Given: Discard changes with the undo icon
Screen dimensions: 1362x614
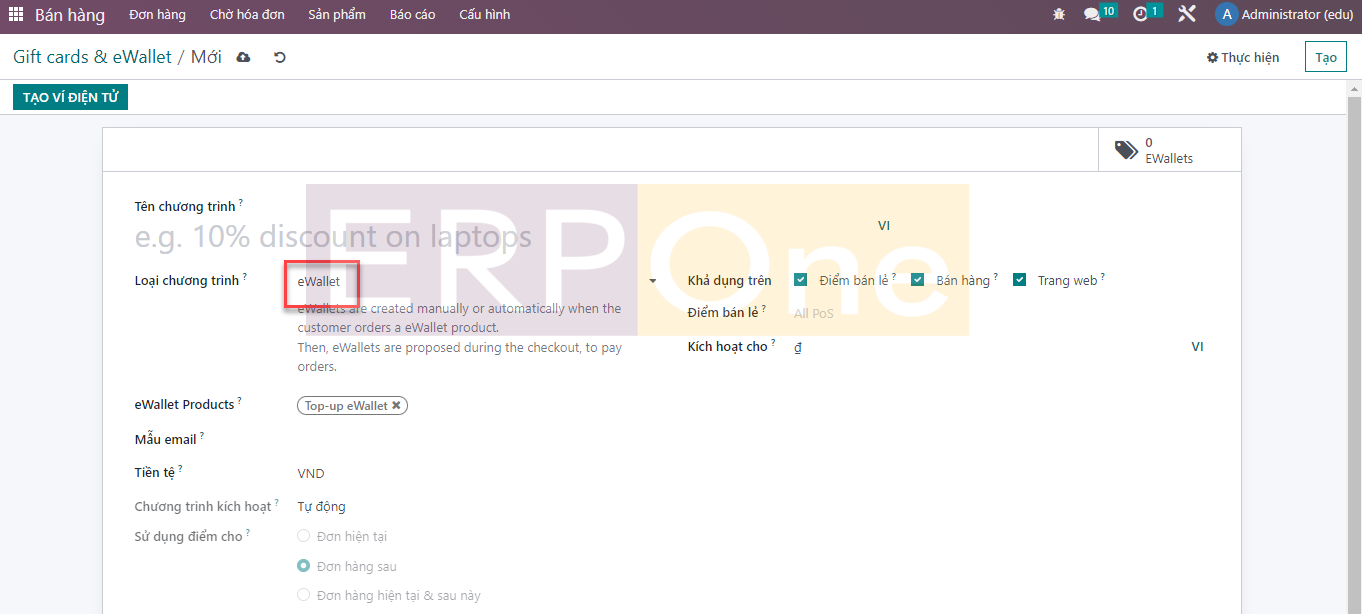Looking at the screenshot, I should (x=280, y=58).
